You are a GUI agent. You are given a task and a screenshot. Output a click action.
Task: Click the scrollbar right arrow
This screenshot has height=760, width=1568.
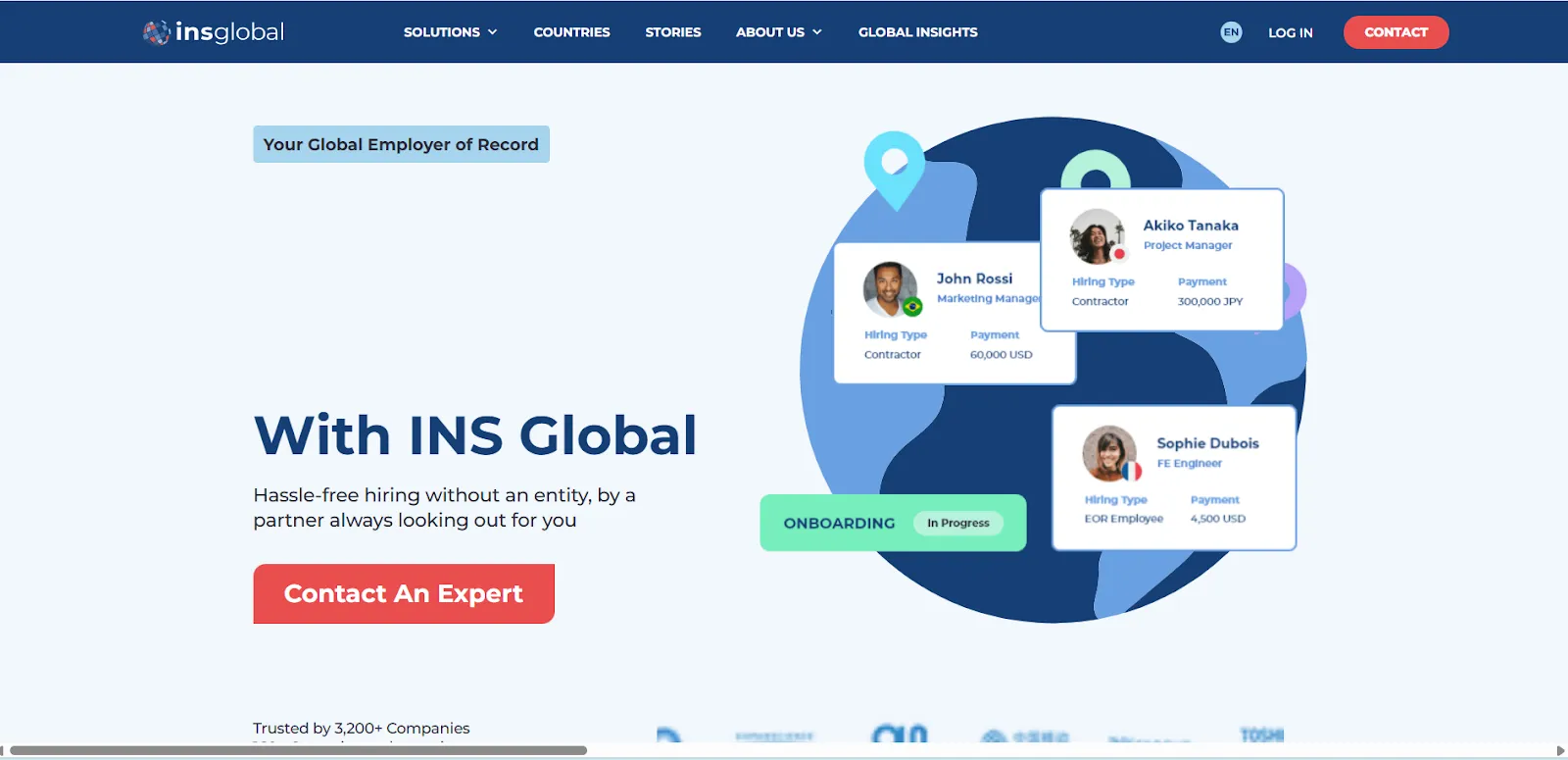coord(1560,750)
